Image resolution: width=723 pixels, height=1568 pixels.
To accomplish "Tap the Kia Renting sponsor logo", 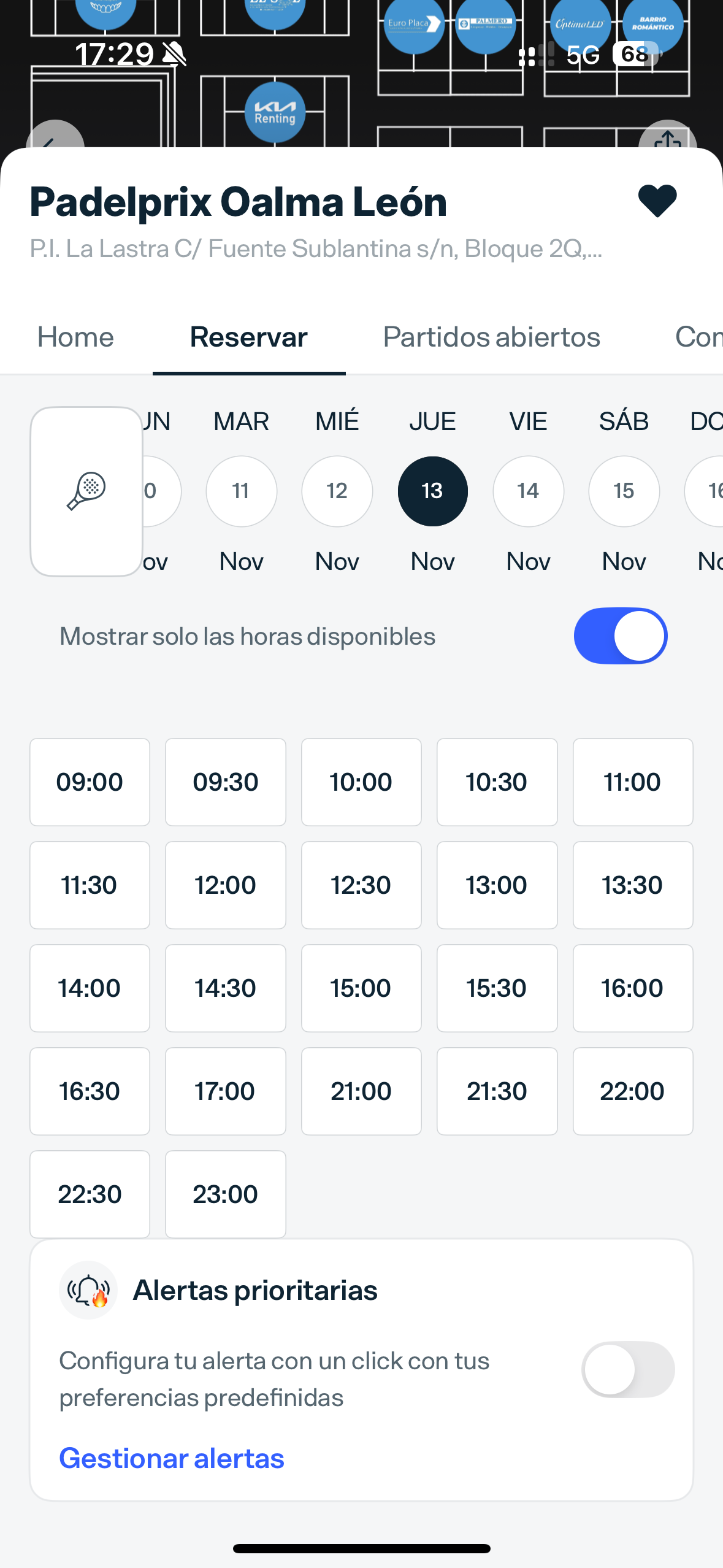I will click(x=275, y=112).
